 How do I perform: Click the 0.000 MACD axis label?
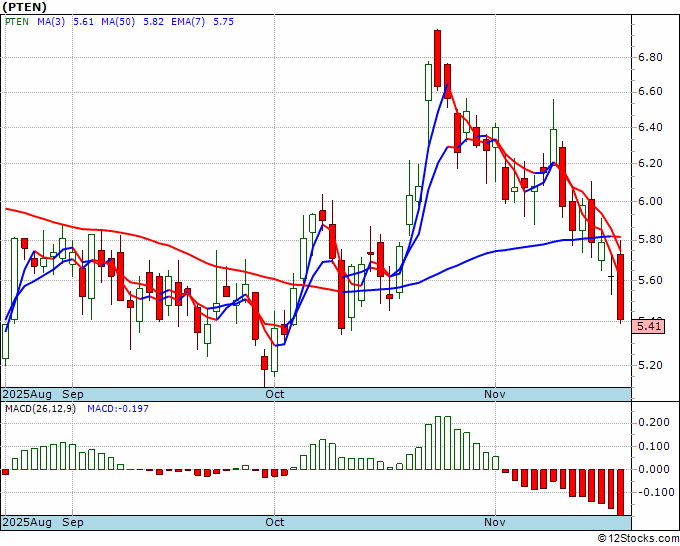[x=654, y=469]
